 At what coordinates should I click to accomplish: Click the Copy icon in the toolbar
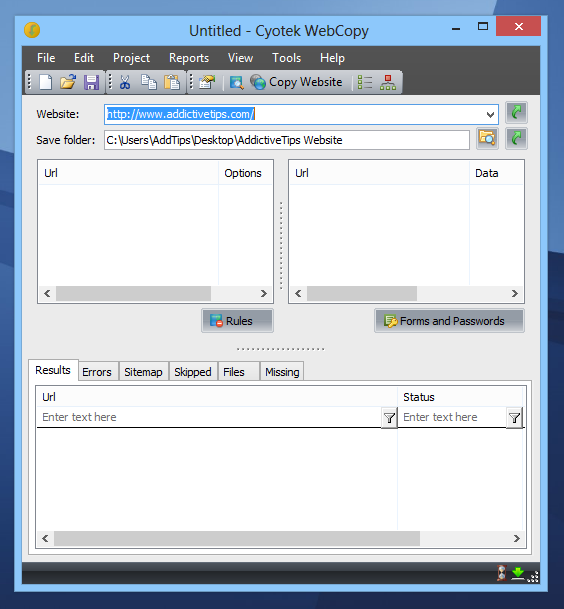(149, 82)
